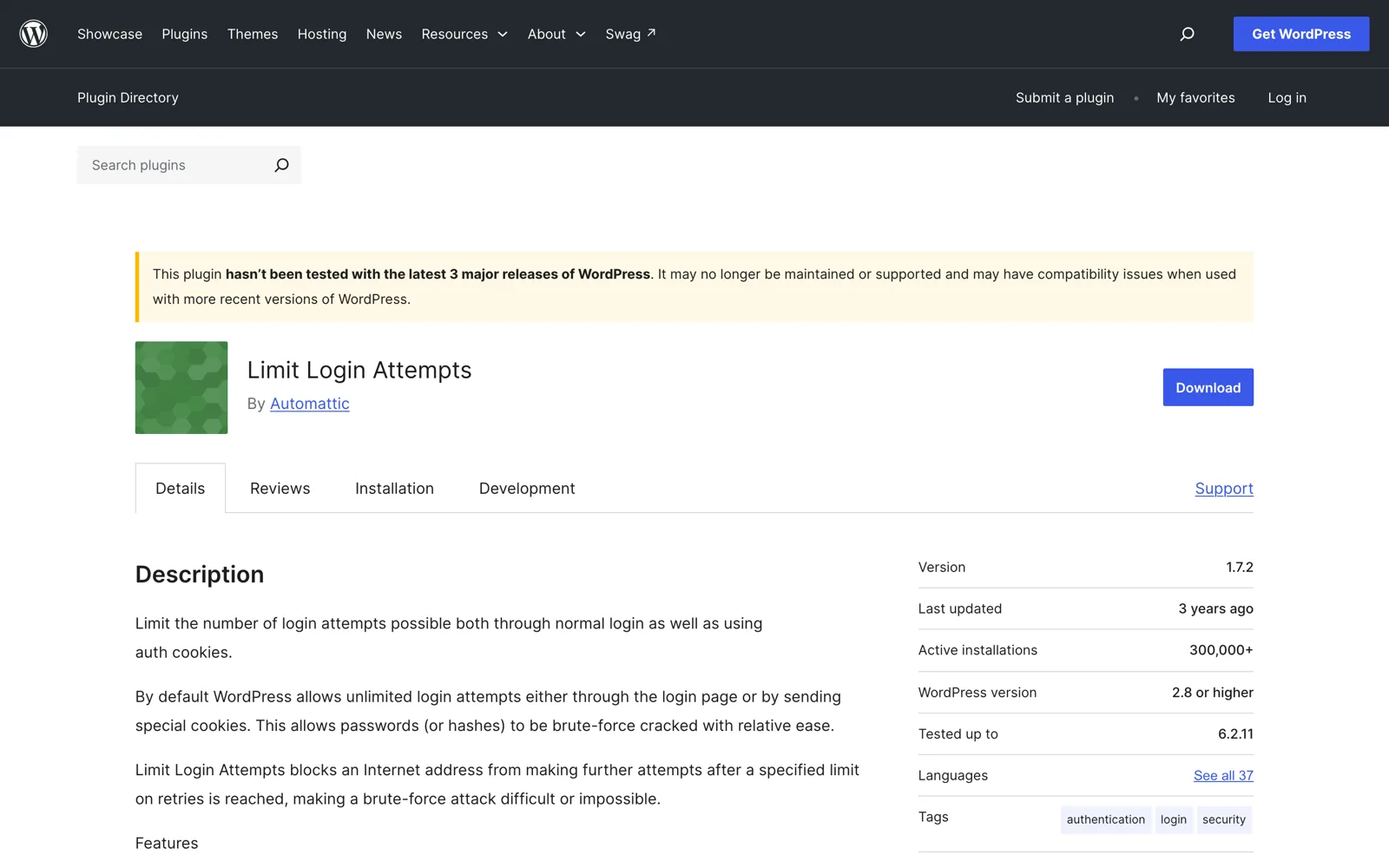Open the Plugins menu item
This screenshot has height=868, width=1389.
tap(185, 34)
